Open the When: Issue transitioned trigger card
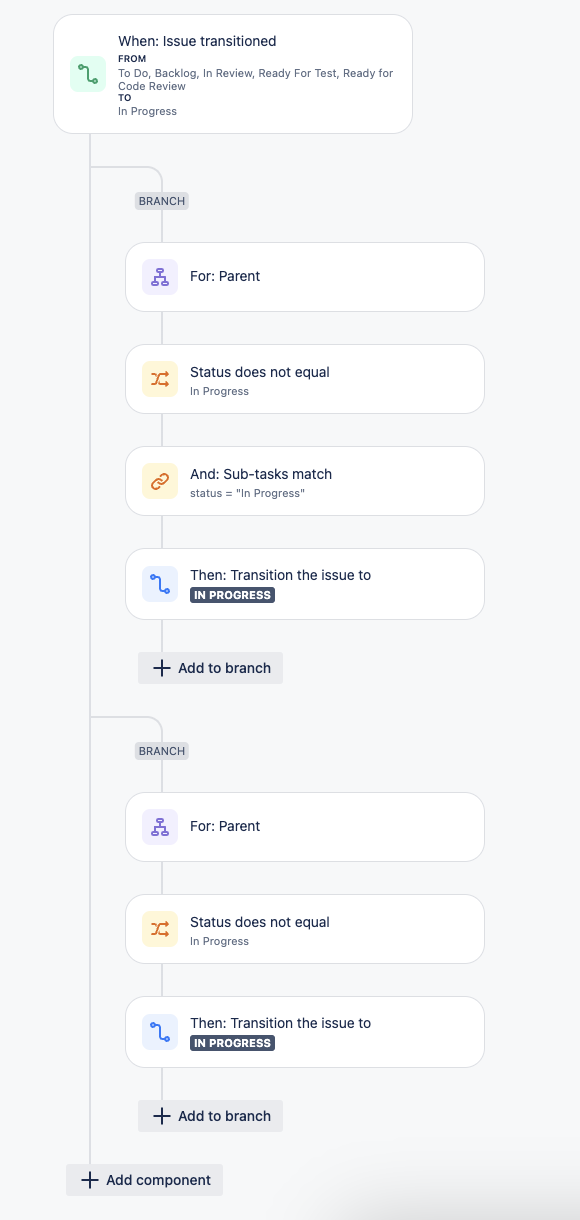 tap(232, 74)
